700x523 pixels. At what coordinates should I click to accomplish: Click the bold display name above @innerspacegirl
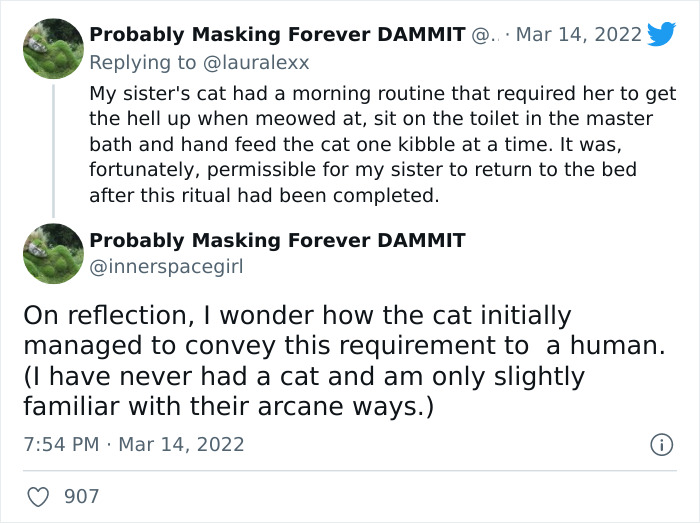[276, 240]
